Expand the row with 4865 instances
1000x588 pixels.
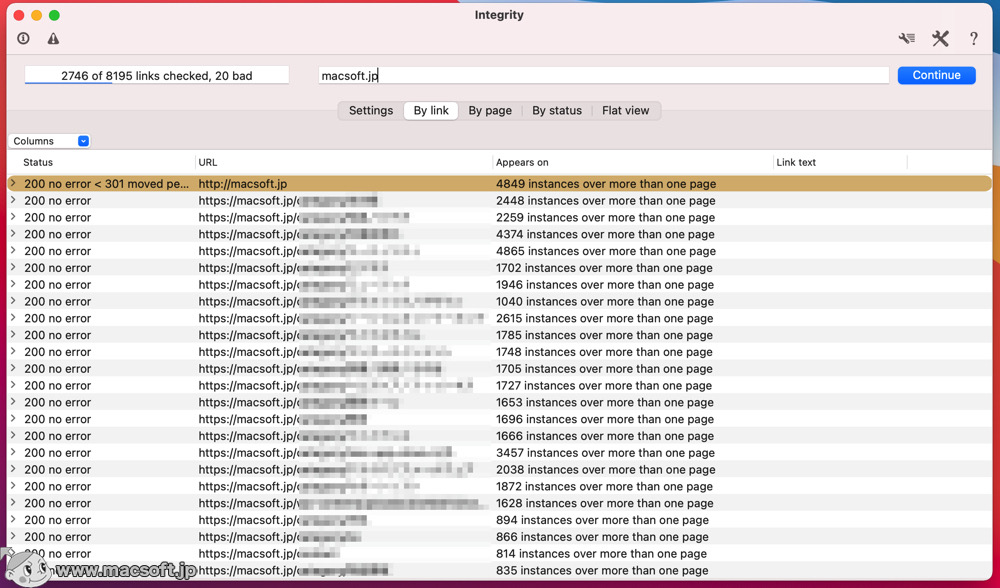[13, 250]
